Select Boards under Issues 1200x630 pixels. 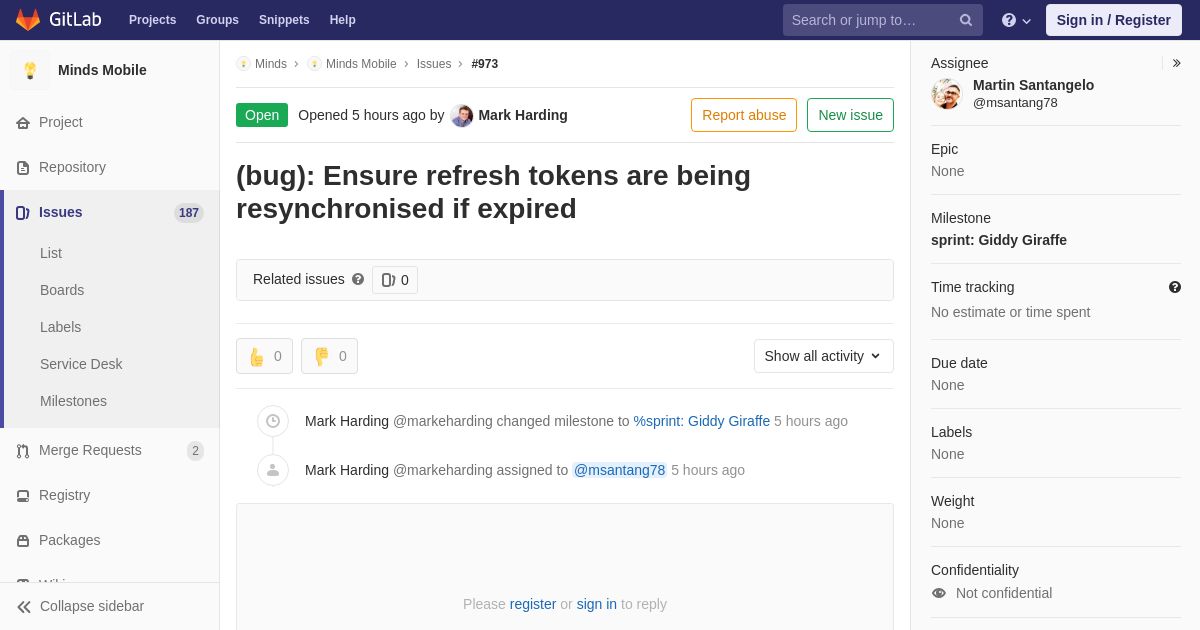(x=62, y=290)
